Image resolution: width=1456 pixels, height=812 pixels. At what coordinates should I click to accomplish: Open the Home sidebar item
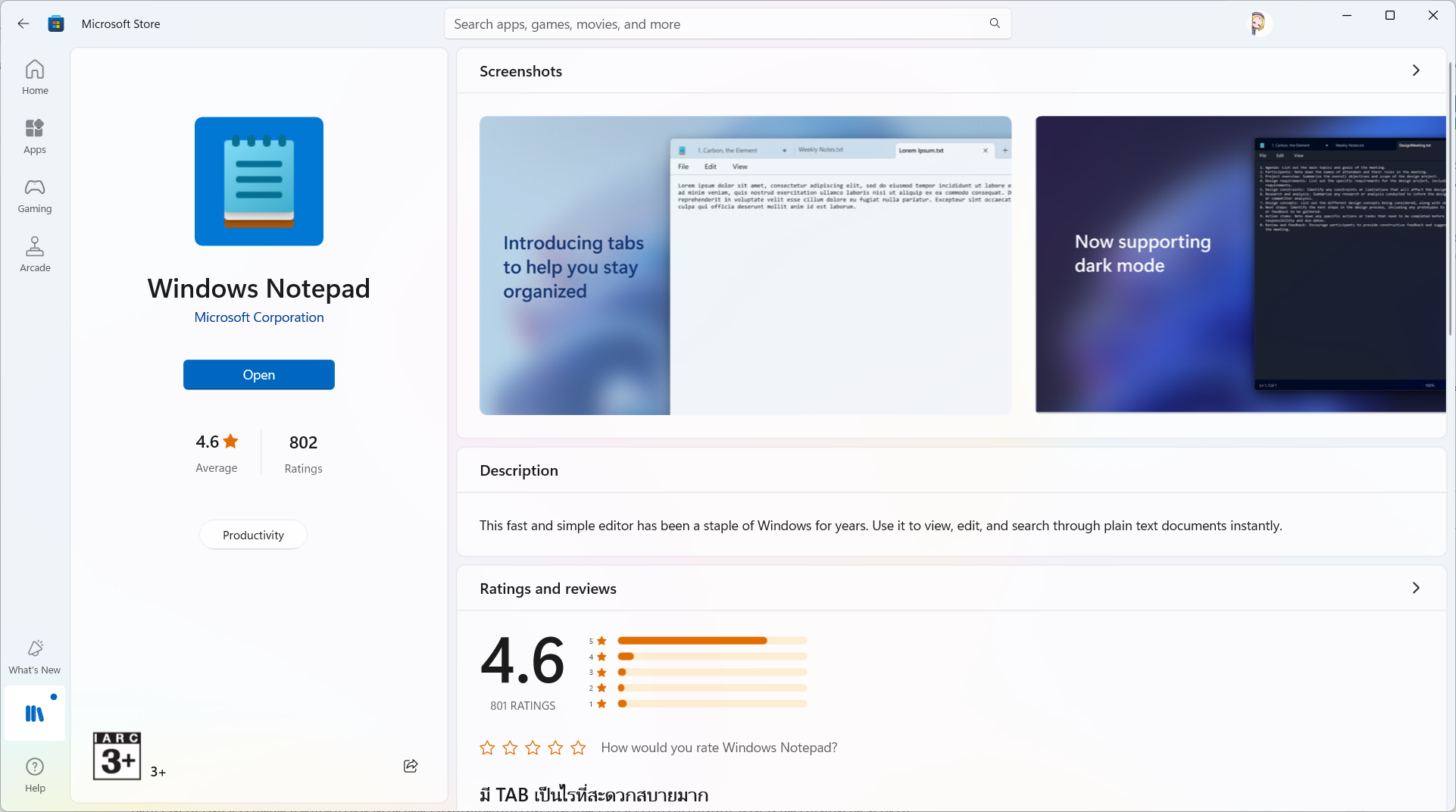[35, 77]
